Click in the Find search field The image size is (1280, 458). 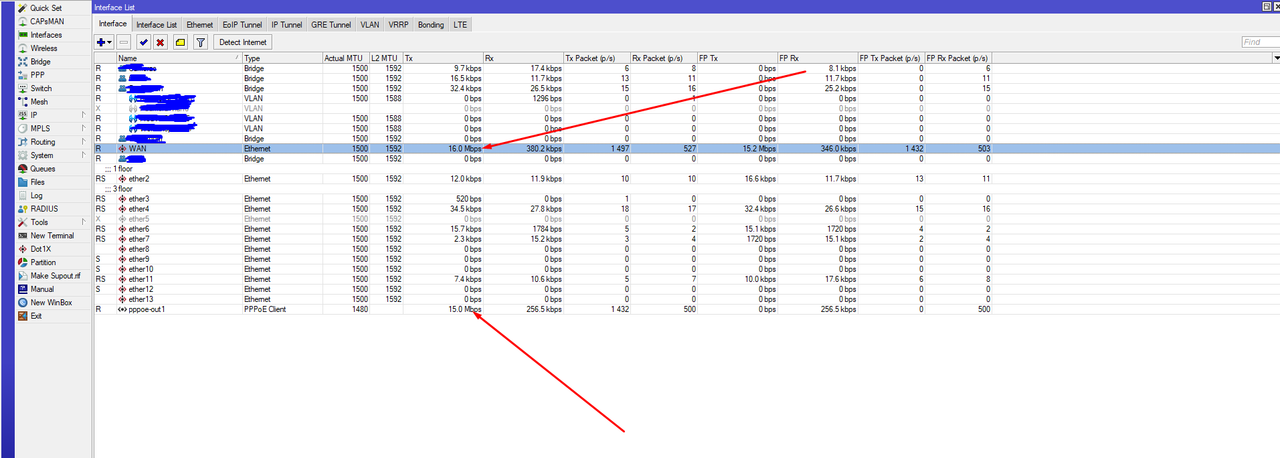[x=1259, y=42]
